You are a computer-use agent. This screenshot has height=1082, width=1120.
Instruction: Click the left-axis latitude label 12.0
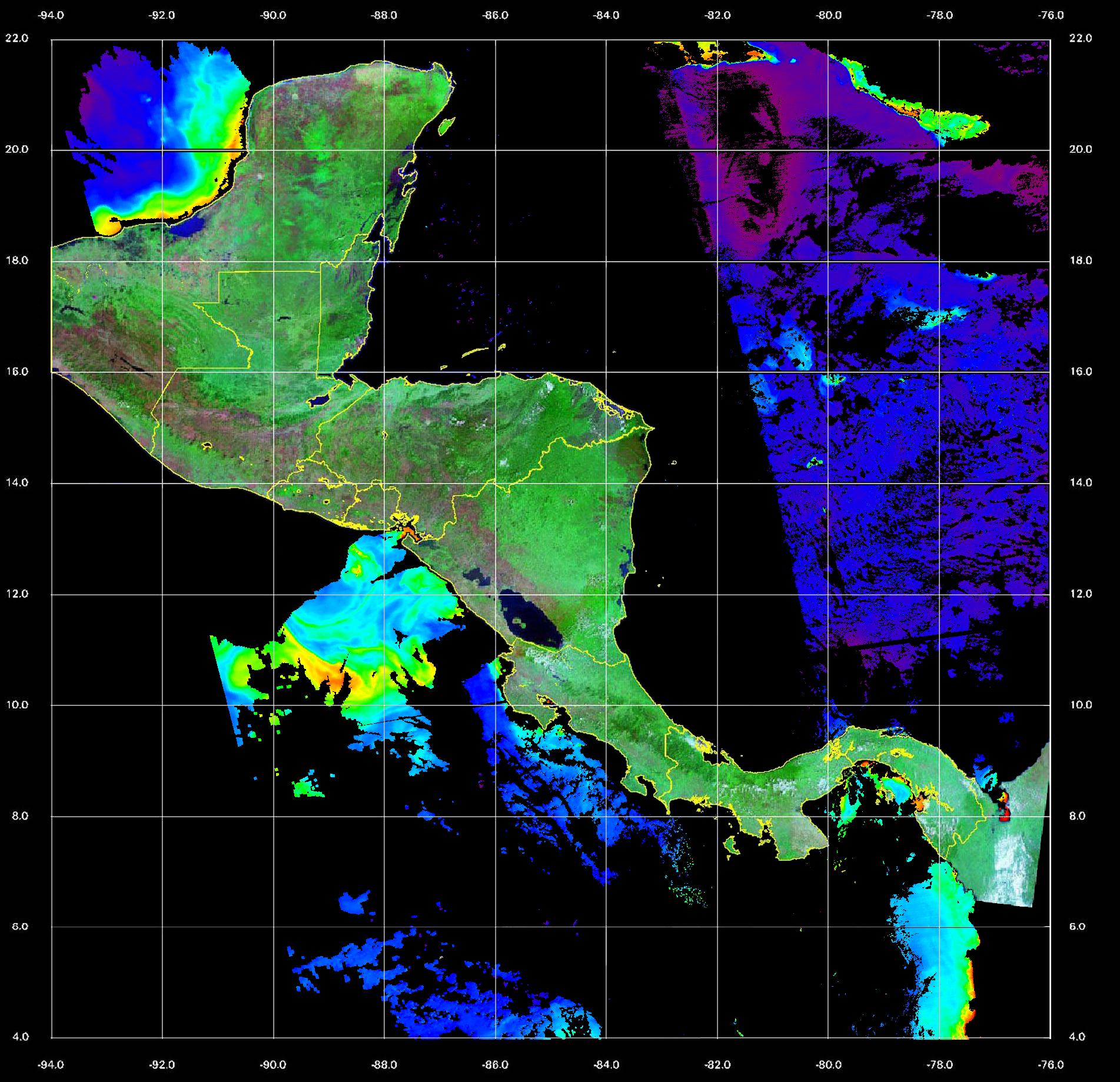click(x=16, y=594)
